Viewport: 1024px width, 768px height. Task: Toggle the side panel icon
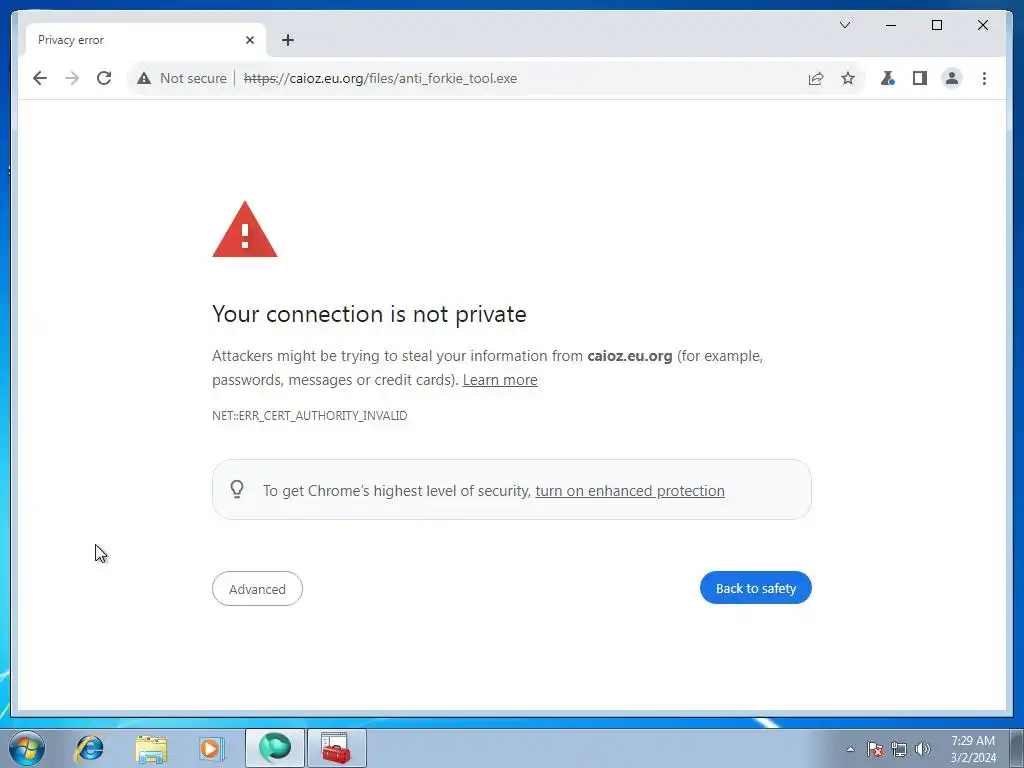point(920,78)
